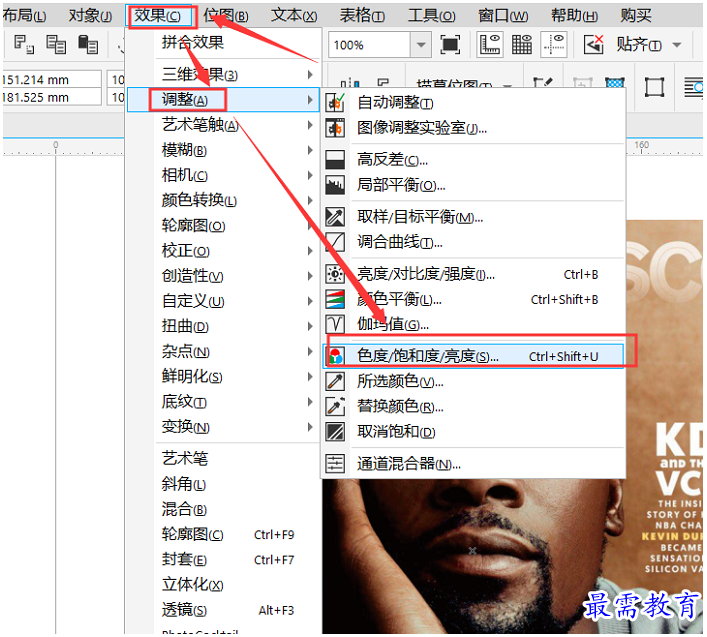707x637 pixels.
Task: Expand the 颜色转换 submenu
Action: pos(224,200)
